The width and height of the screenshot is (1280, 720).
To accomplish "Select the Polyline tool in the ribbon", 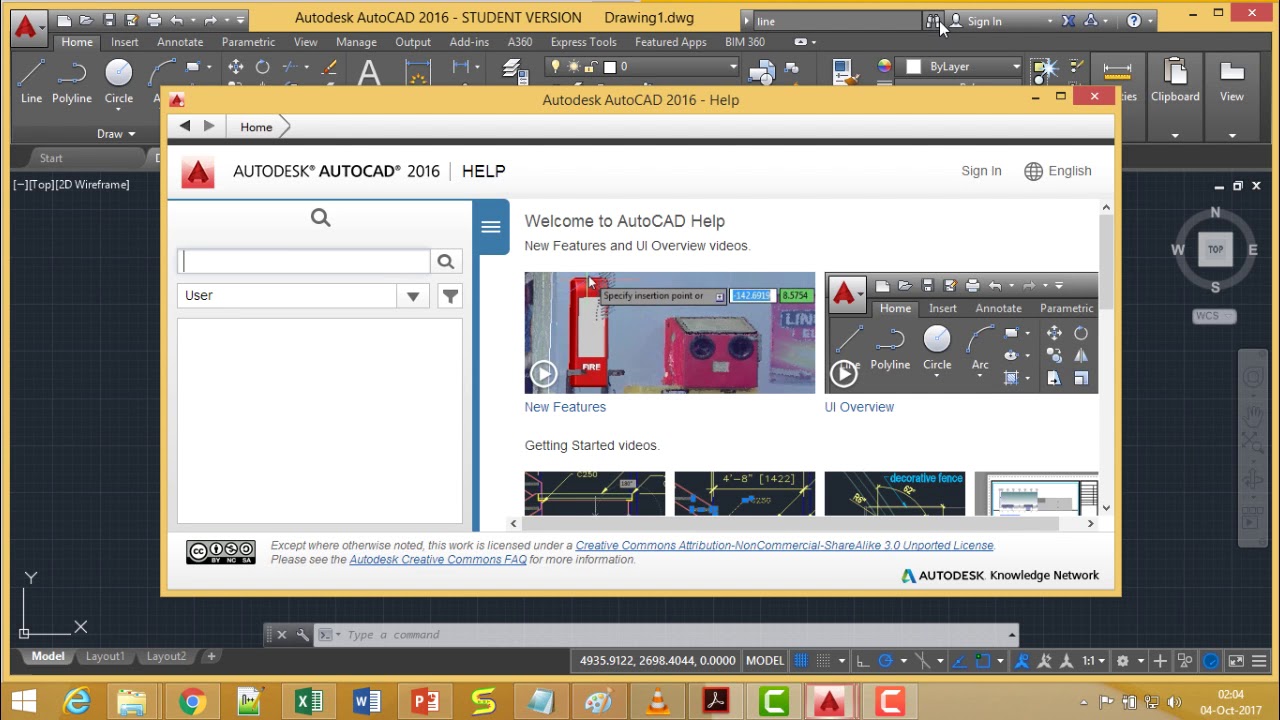I will 72,80.
